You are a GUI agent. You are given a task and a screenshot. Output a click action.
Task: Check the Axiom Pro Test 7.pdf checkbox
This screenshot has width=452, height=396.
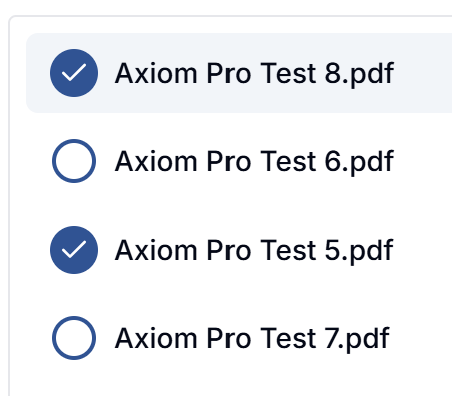tap(74, 338)
